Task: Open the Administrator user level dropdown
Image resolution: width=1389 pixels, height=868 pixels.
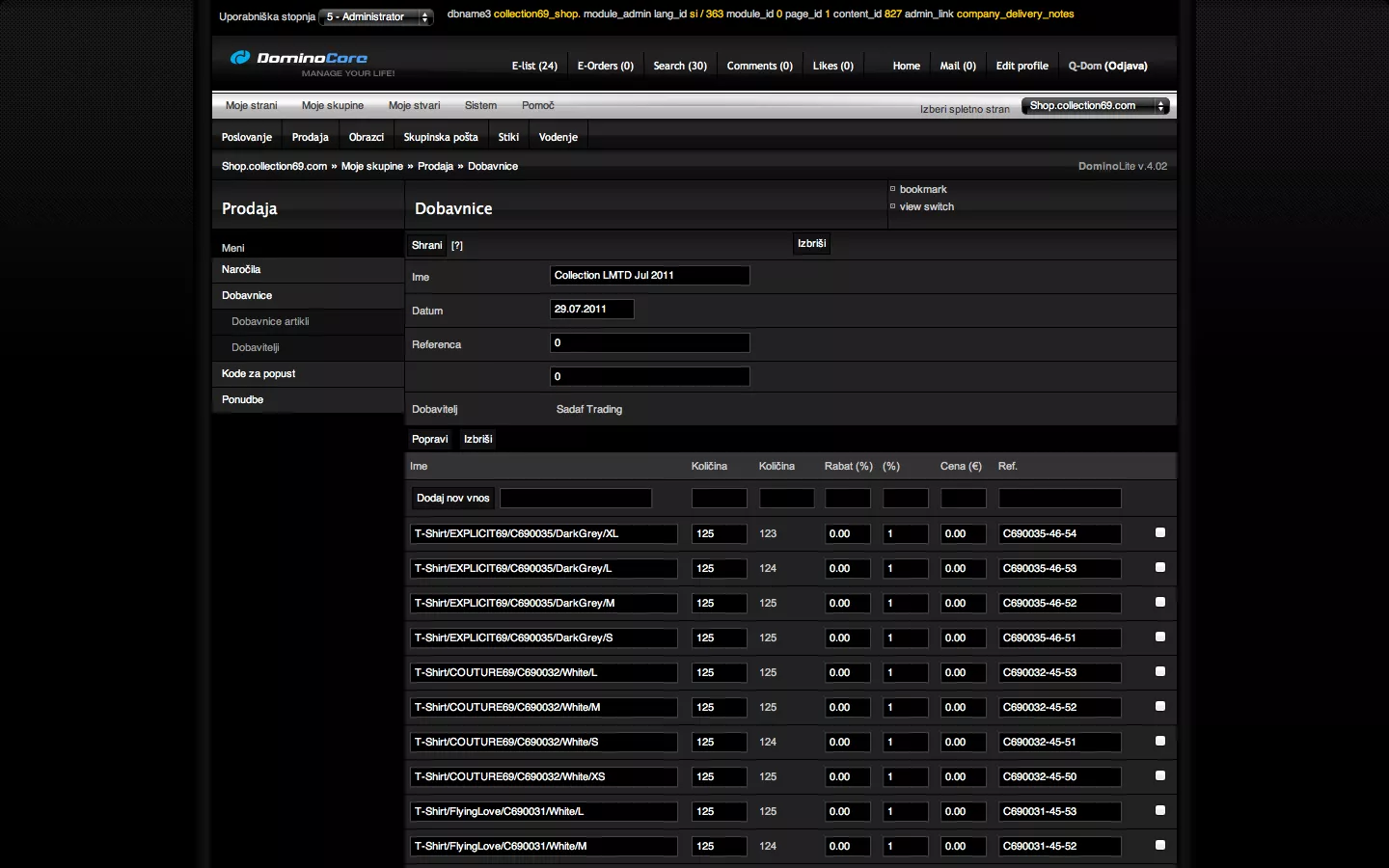Action: [376, 17]
